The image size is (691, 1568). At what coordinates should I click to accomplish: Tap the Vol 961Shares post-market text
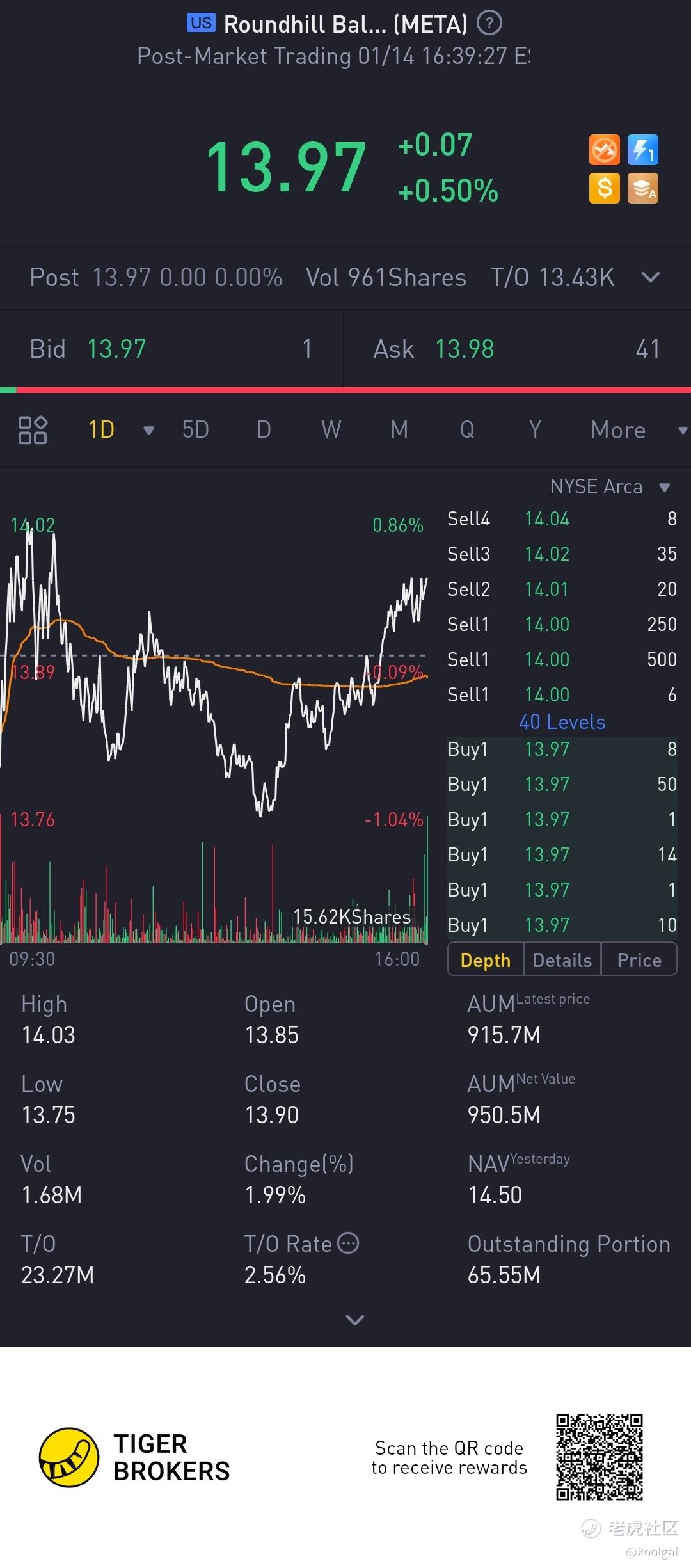pos(386,278)
